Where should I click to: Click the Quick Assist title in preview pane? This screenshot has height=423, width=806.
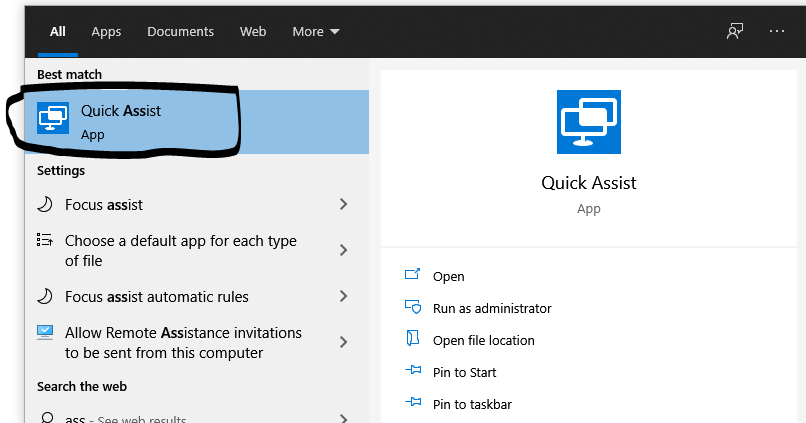[x=589, y=183]
